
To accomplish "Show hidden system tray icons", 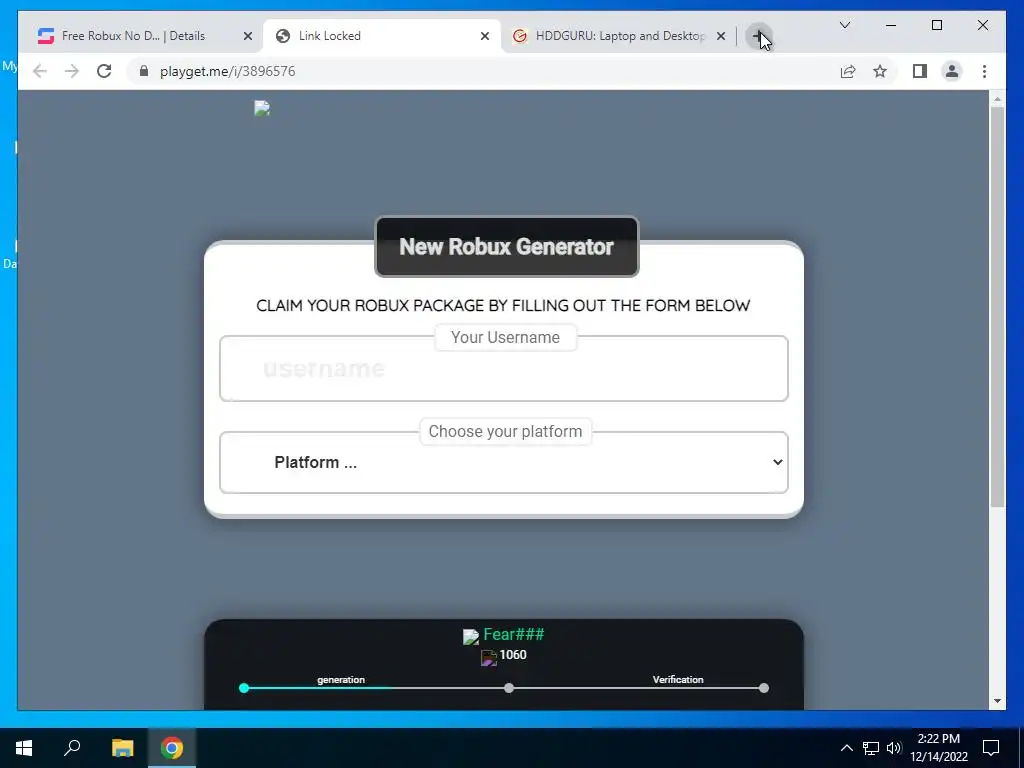I will [x=846, y=748].
